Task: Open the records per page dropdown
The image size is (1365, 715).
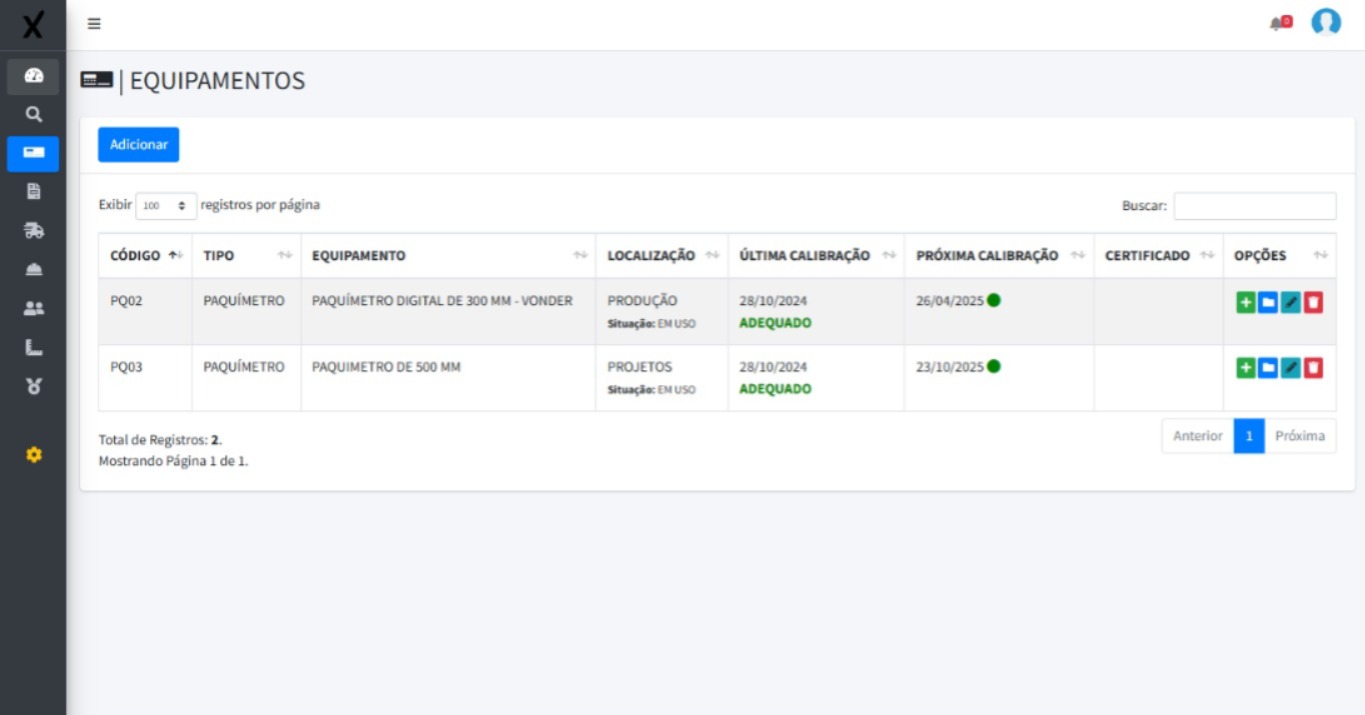Action: (x=166, y=205)
